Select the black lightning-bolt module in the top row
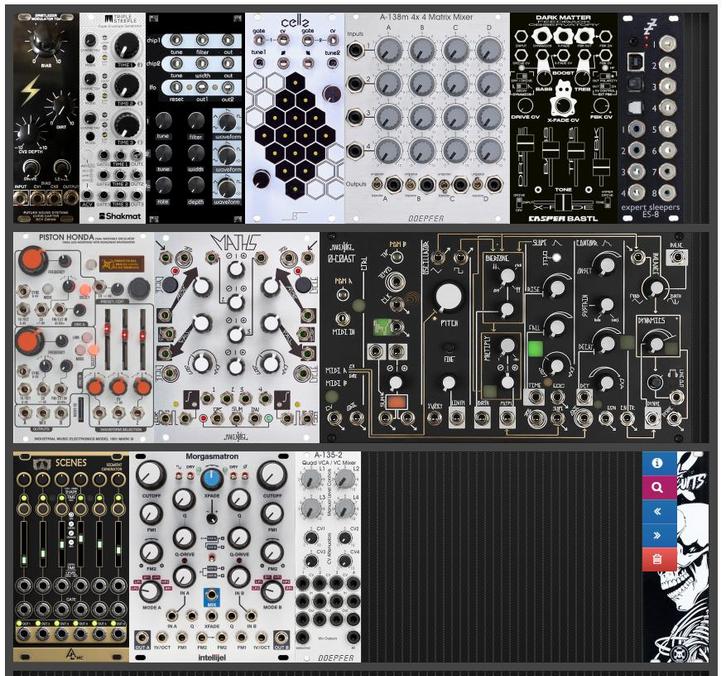 point(46,118)
